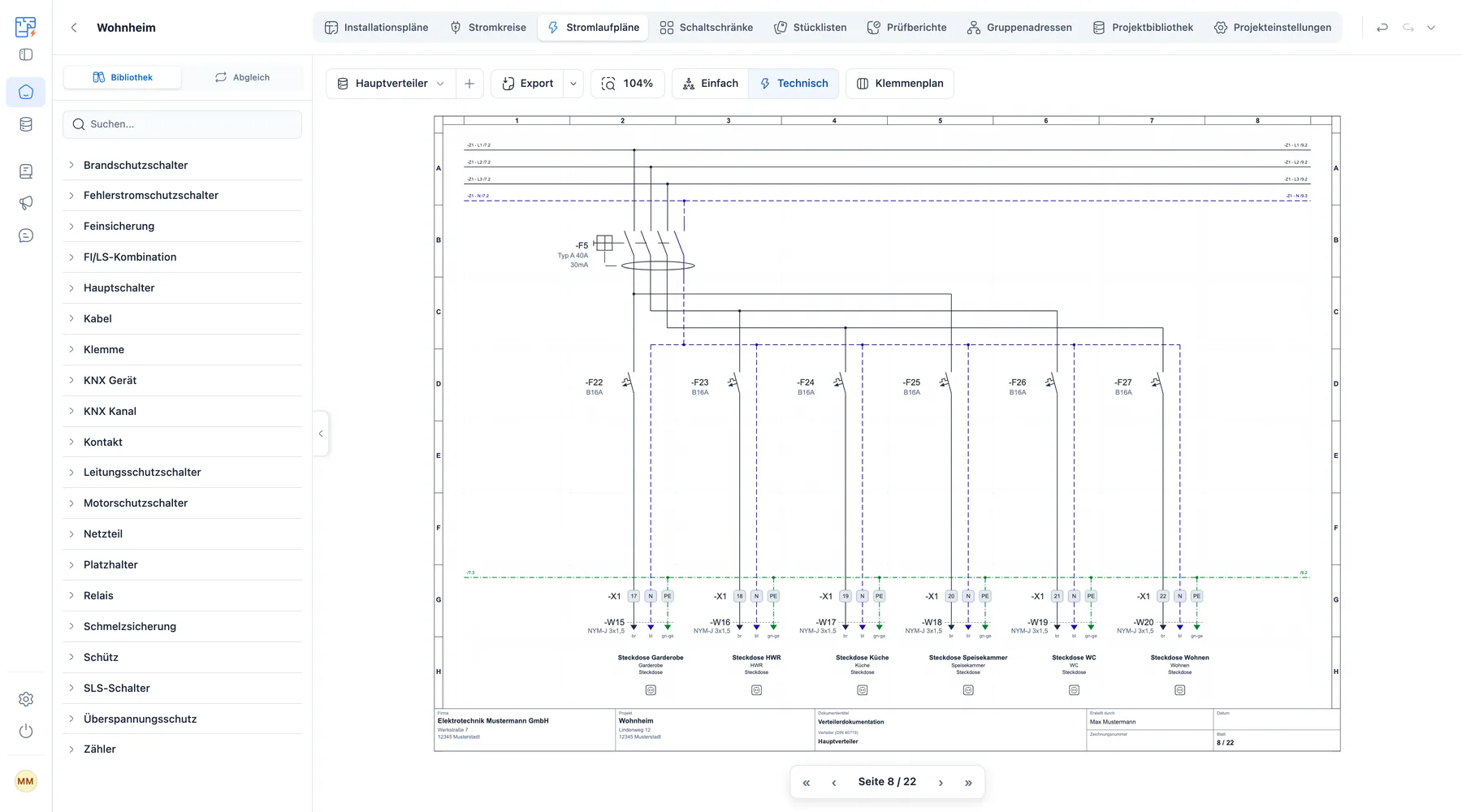Open the Stromkreise tab
The height and width of the screenshot is (812, 1462).
(x=488, y=28)
